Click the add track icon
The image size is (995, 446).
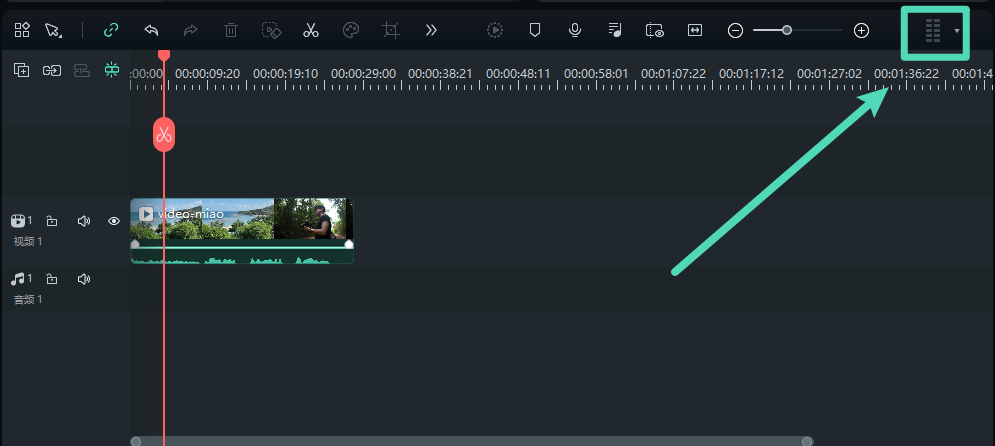coord(21,70)
